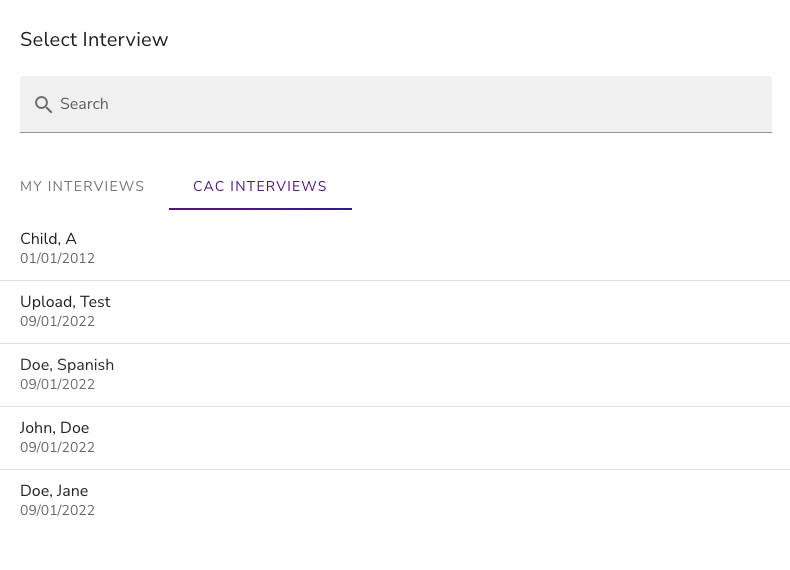Click the magnifying glass search icon
Screen dimensions: 790x570
coord(43,104)
